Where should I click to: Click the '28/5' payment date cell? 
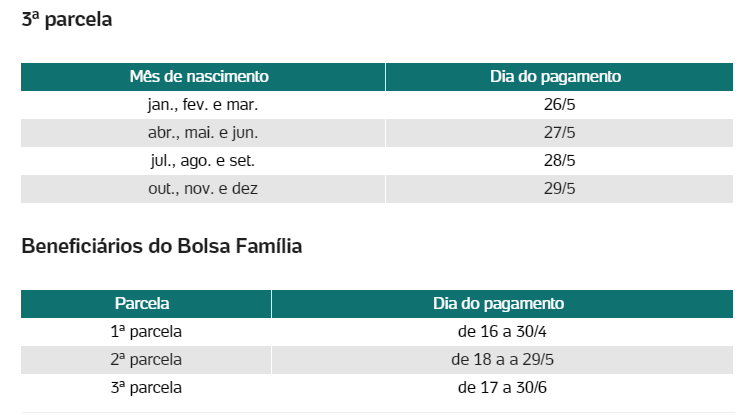(x=559, y=160)
